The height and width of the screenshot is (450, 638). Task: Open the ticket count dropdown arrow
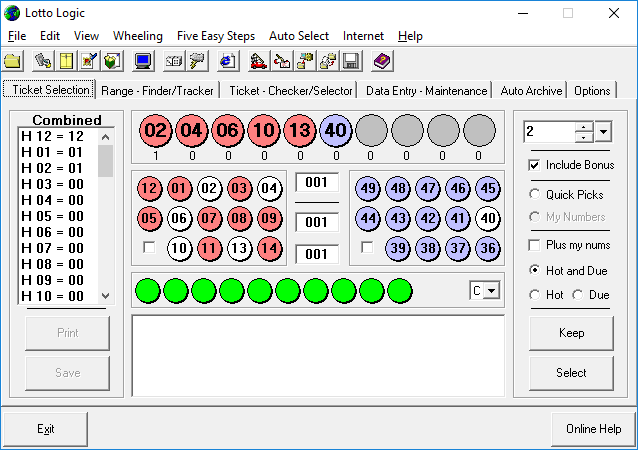[603, 132]
